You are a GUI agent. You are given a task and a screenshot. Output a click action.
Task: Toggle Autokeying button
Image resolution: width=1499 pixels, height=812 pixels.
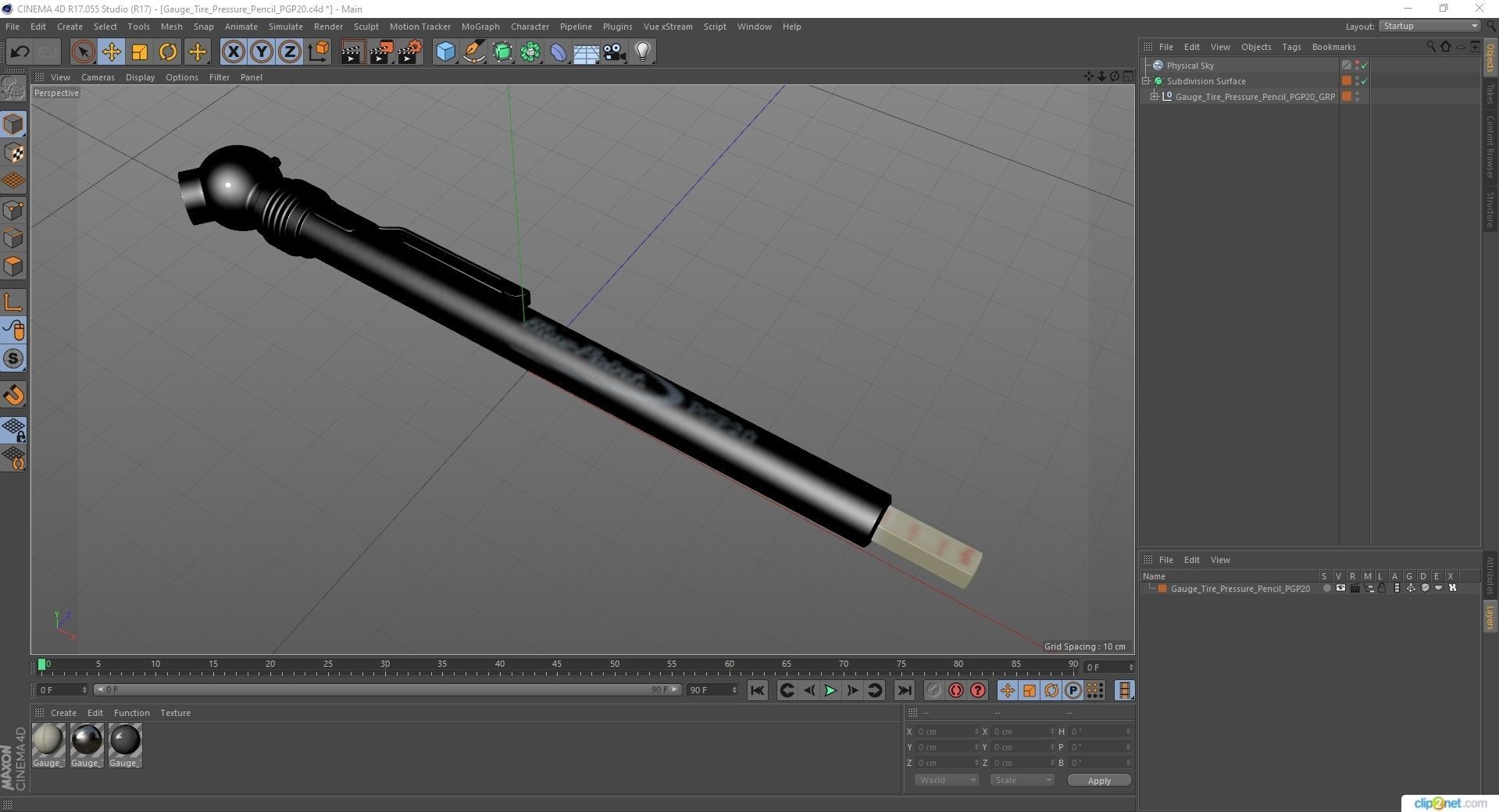pos(955,690)
